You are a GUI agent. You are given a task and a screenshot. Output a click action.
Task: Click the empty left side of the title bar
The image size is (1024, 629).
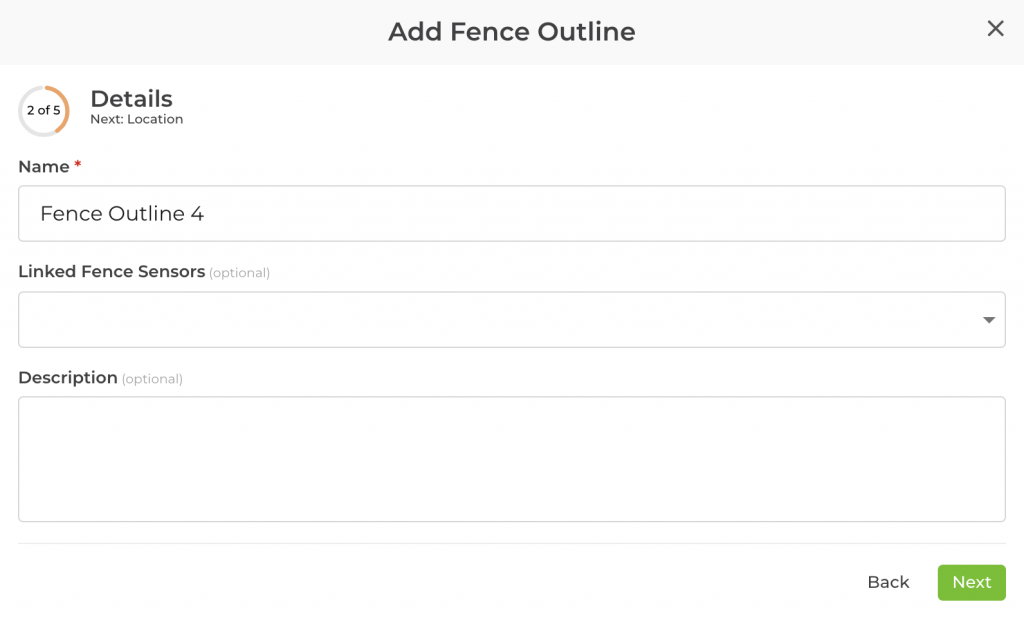(150, 32)
